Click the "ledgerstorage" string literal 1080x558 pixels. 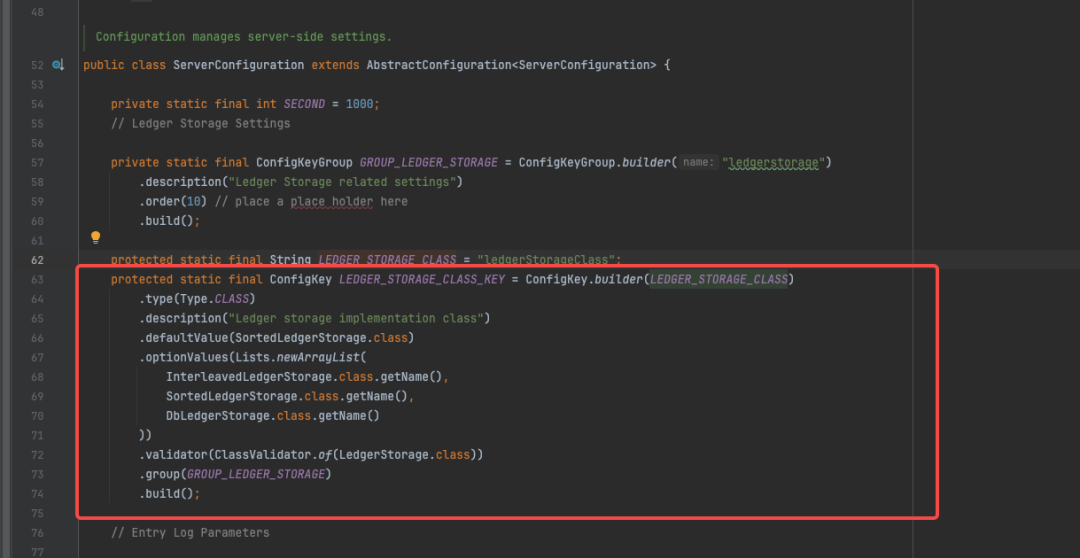(x=773, y=163)
